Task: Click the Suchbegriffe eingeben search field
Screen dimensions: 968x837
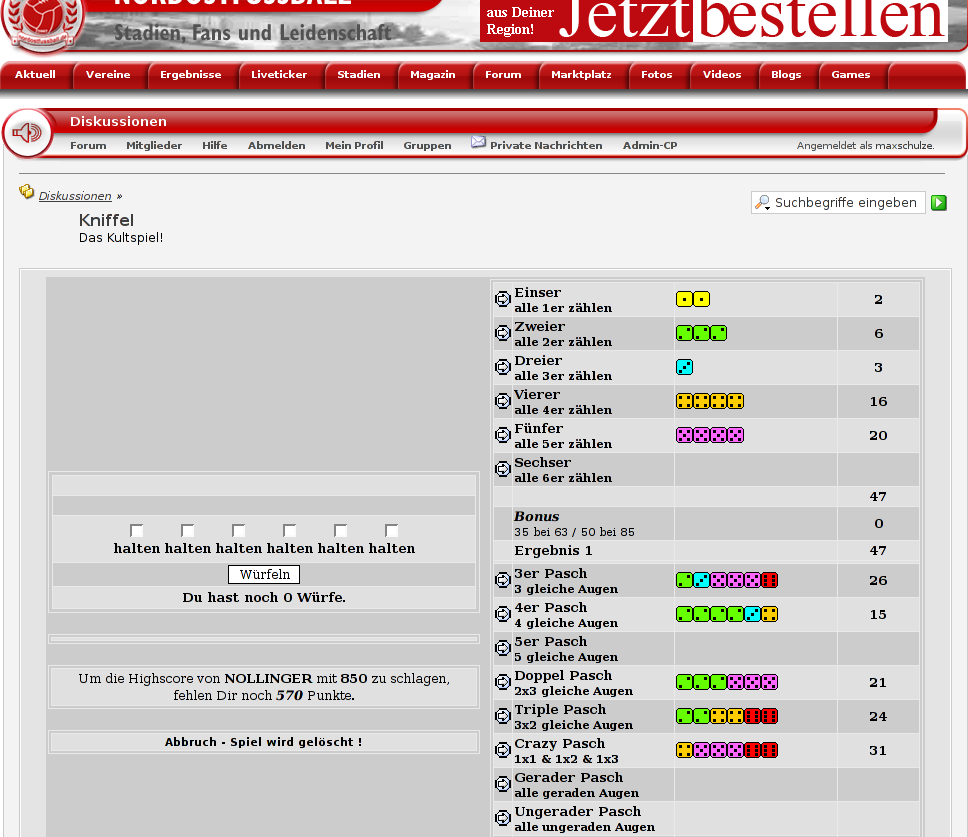Action: (844, 203)
